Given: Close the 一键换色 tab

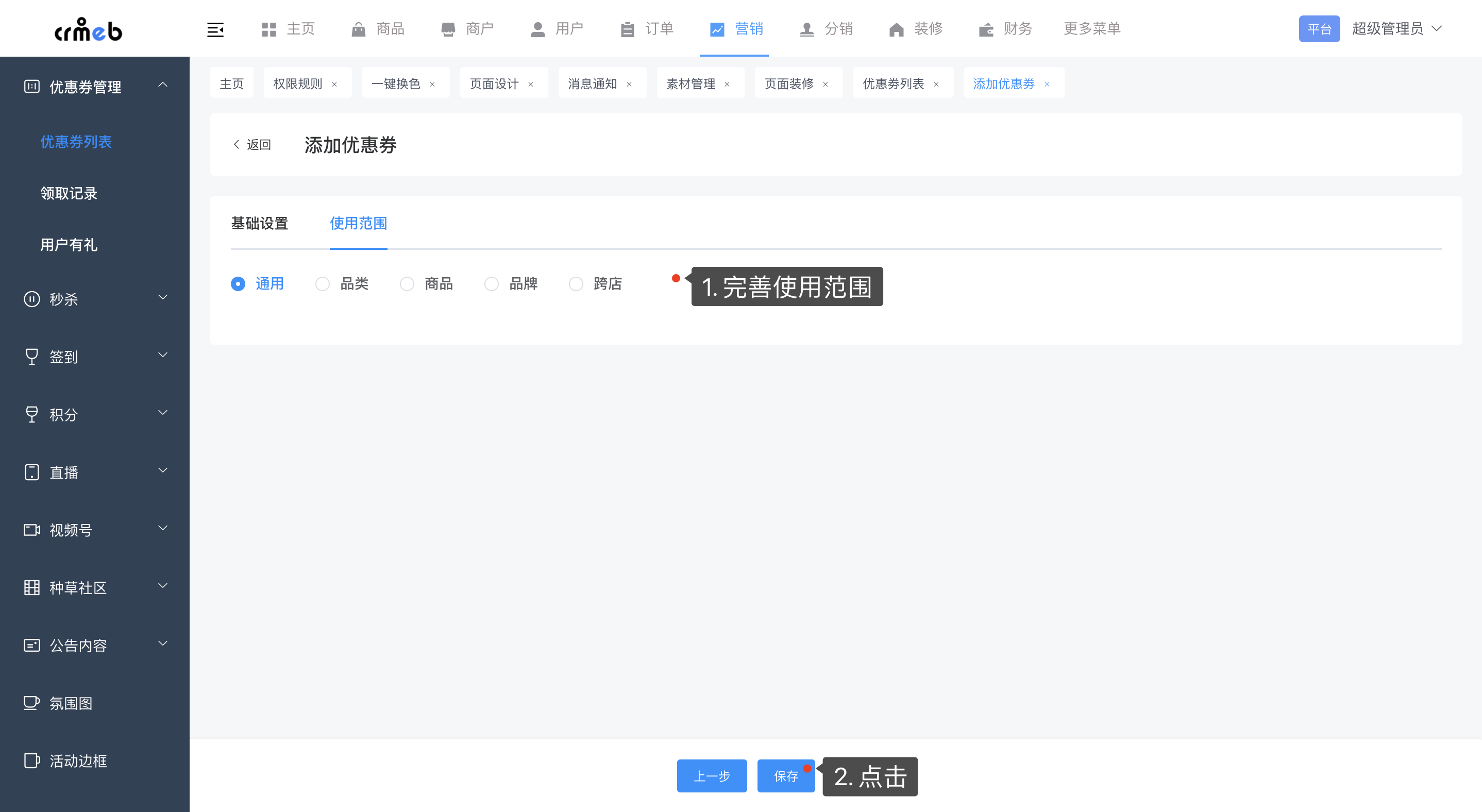Looking at the screenshot, I should [432, 84].
